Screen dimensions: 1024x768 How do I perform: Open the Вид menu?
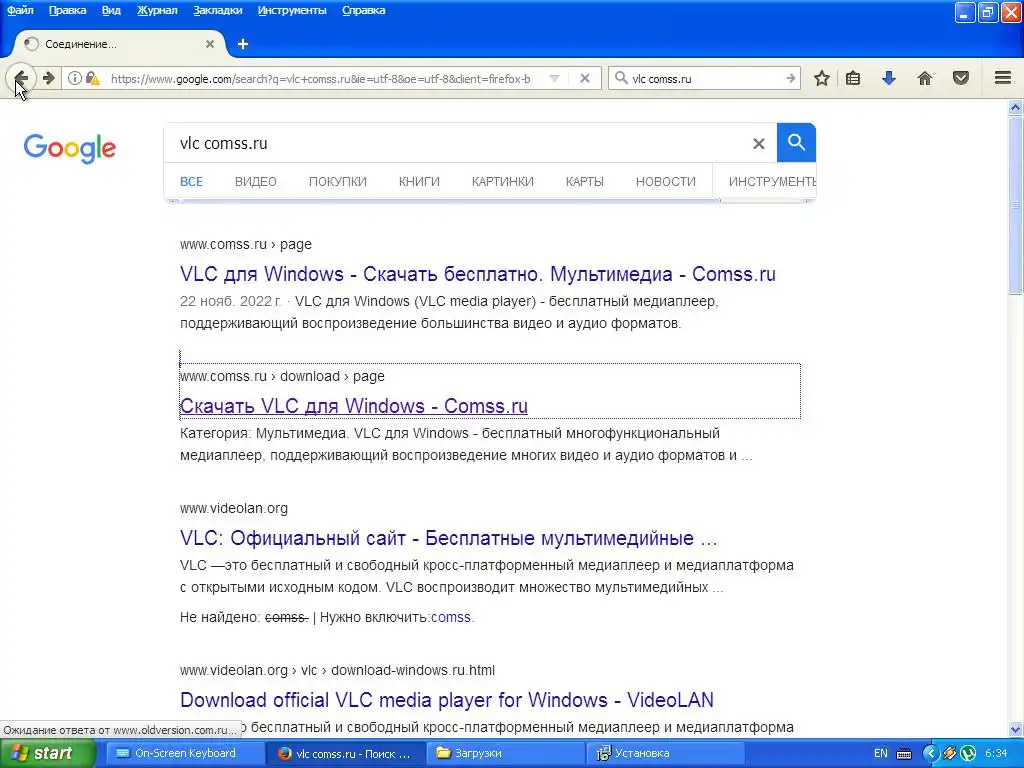pos(111,10)
